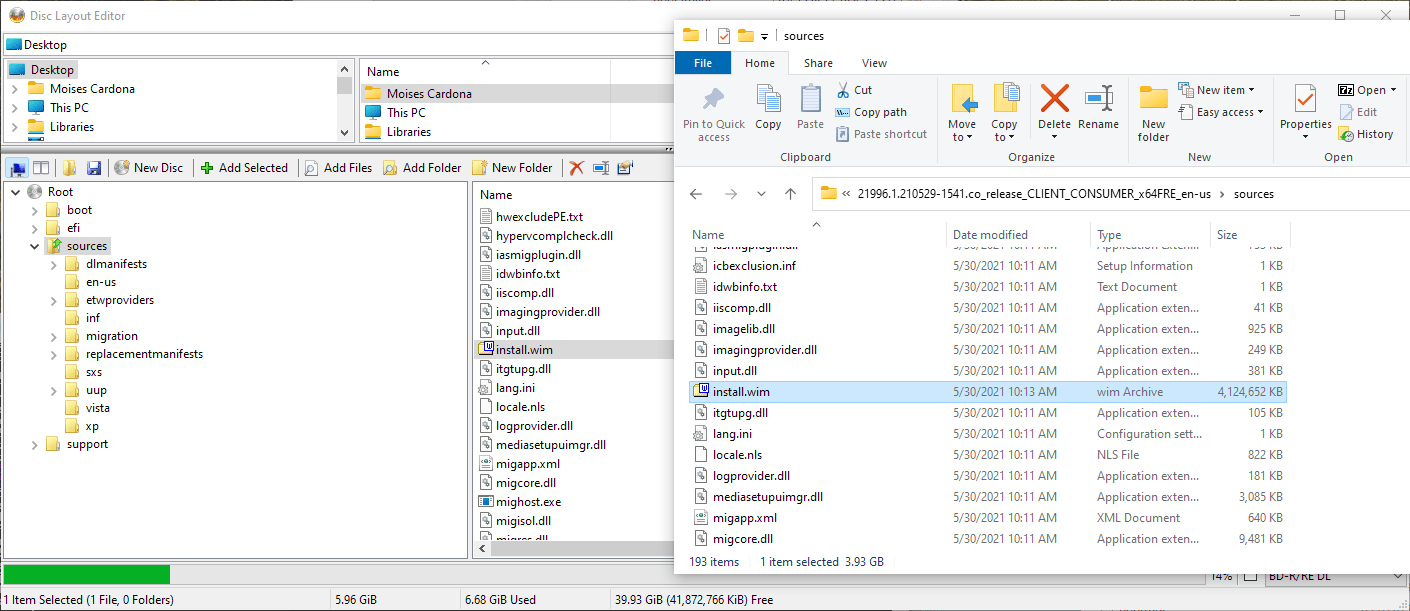1410x611 pixels.
Task: Tick the checkbox beside the BD-R/RE DL selector
Action: (1250, 577)
